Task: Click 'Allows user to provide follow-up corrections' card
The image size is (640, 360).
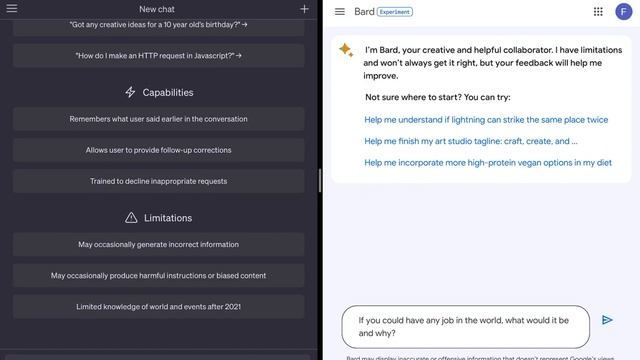Action: click(x=158, y=150)
